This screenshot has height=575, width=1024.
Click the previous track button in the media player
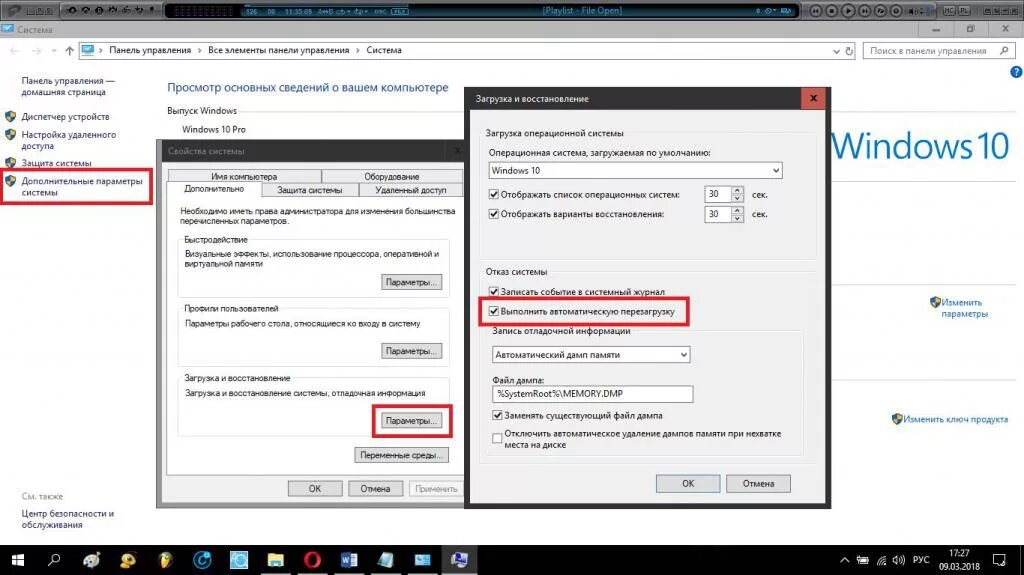pyautogui.click(x=816, y=10)
